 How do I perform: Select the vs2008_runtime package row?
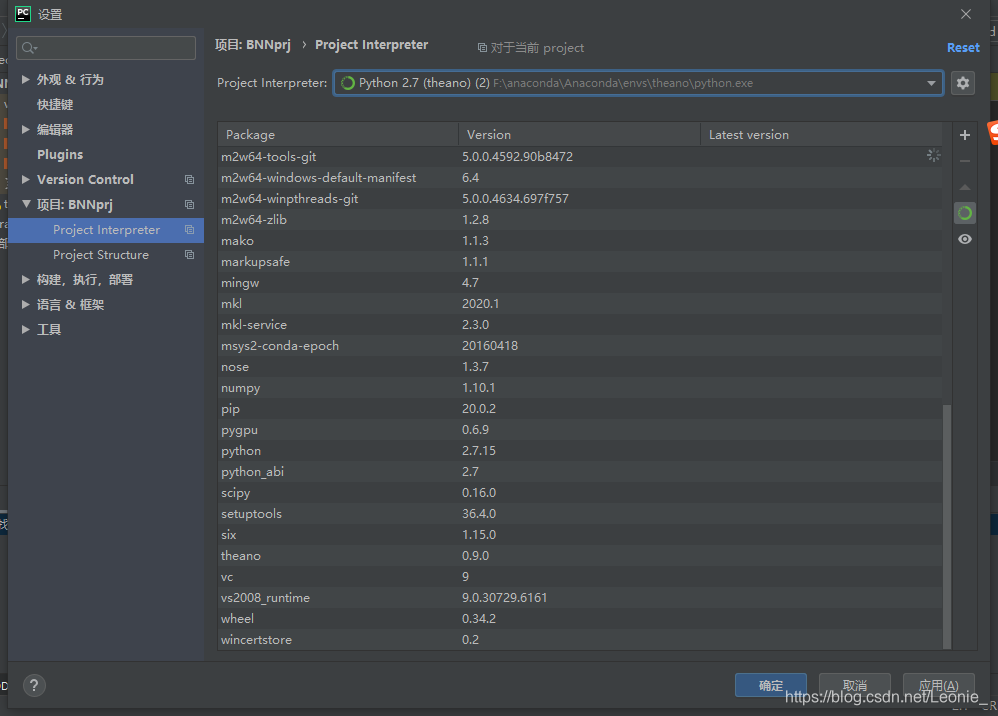[580, 598]
